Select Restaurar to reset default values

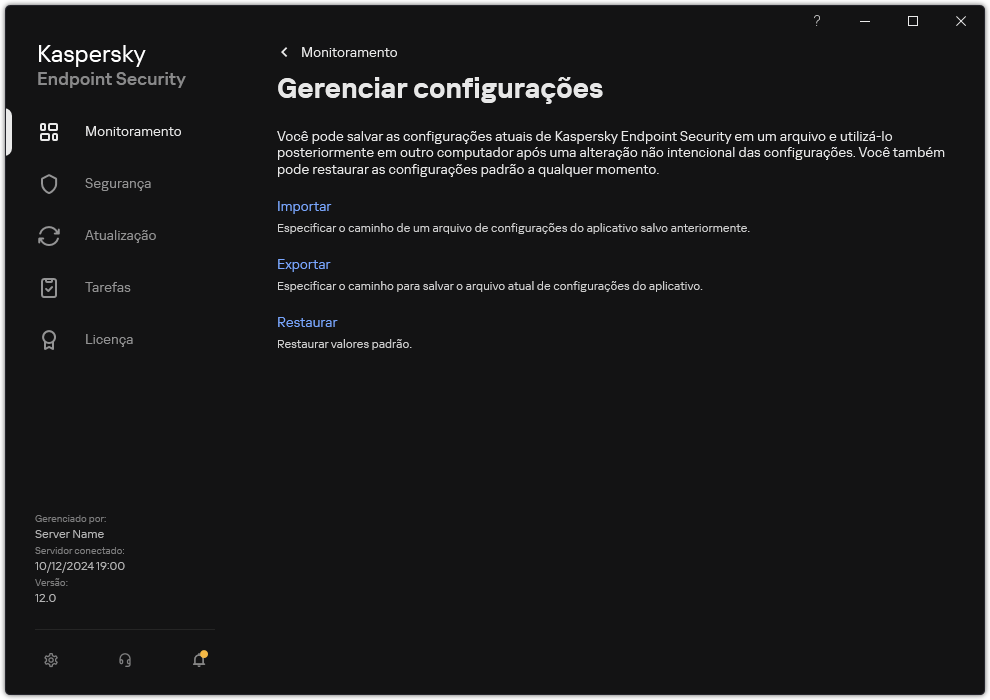[x=307, y=322]
